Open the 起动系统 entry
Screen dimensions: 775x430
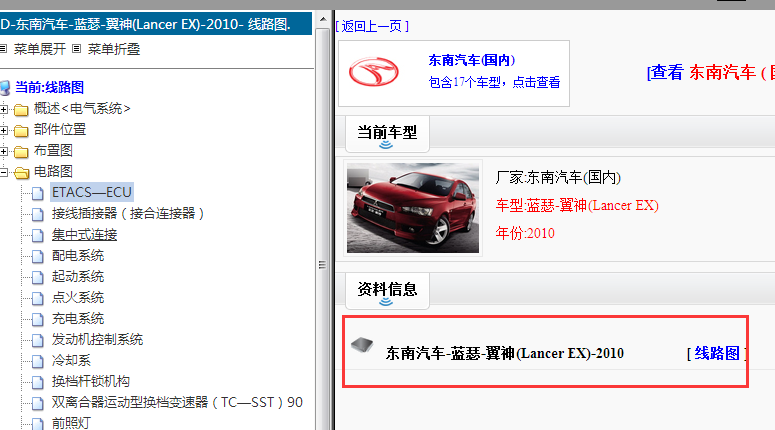(x=78, y=276)
